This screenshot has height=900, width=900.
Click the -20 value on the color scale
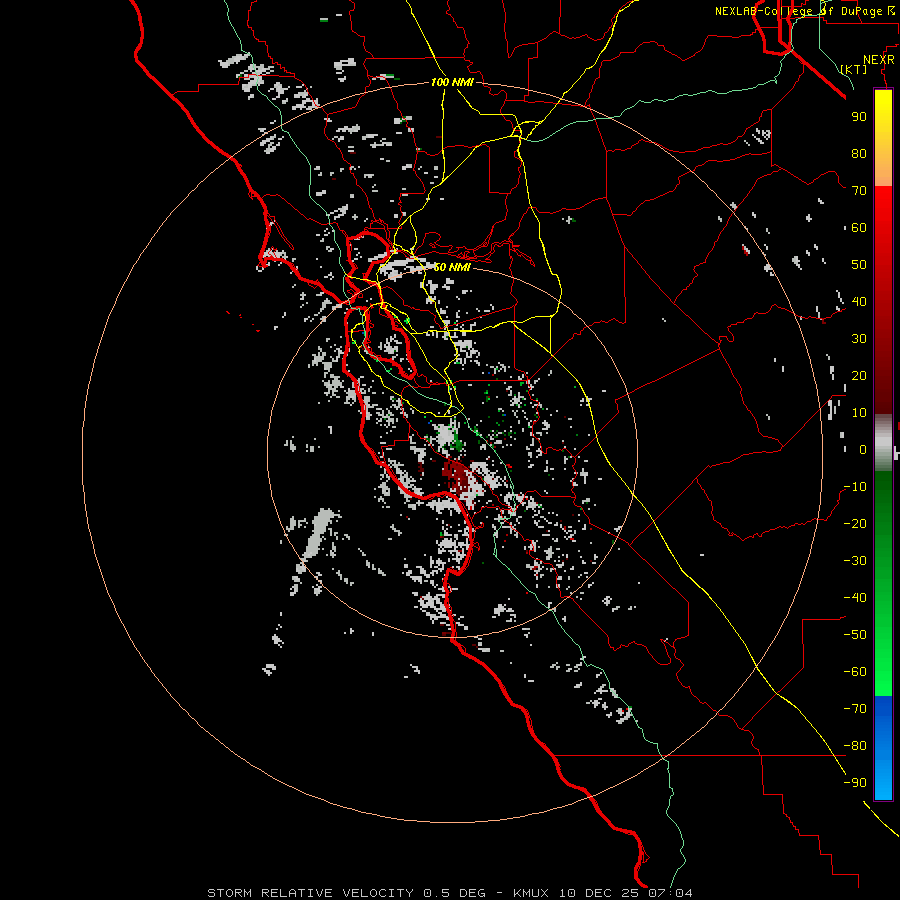(x=855, y=523)
